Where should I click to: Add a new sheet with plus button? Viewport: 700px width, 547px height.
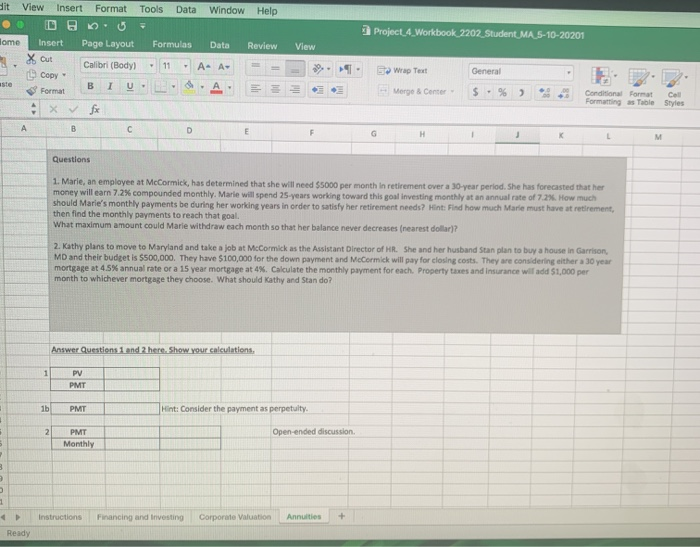click(x=342, y=516)
